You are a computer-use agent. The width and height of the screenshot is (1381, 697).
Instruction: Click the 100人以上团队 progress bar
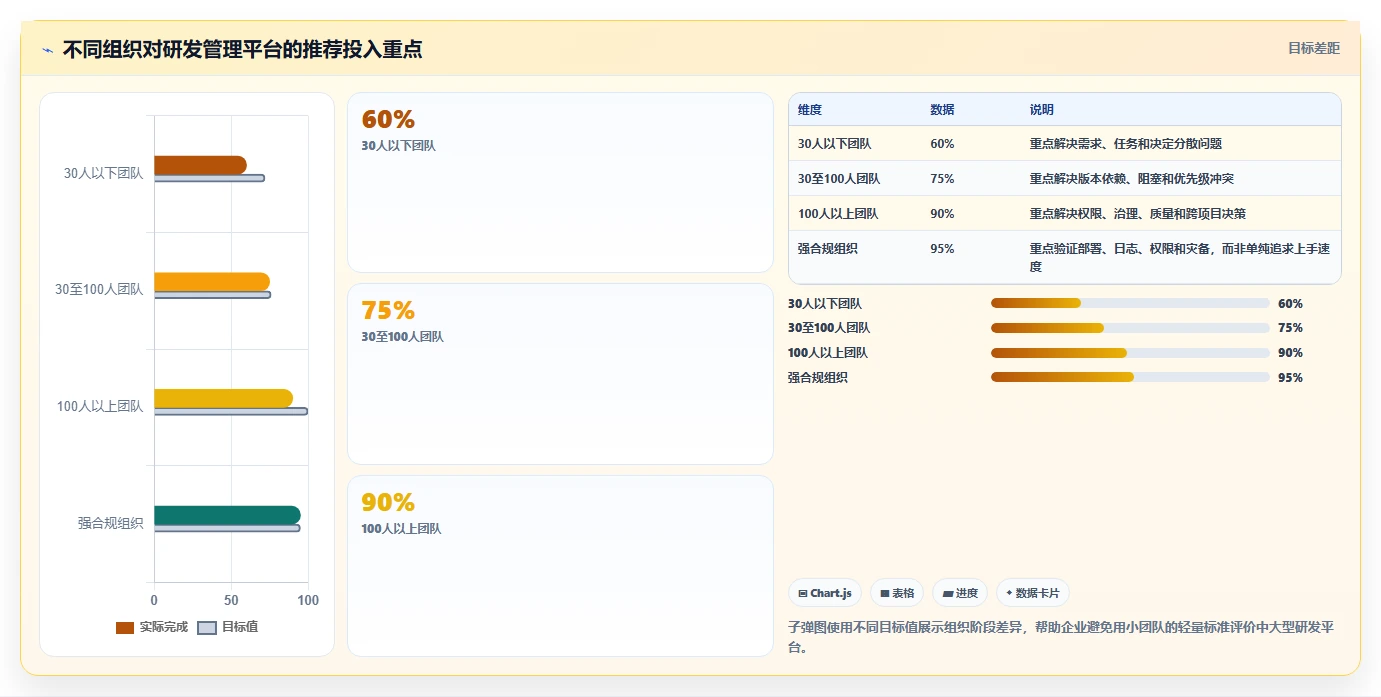pos(1130,353)
